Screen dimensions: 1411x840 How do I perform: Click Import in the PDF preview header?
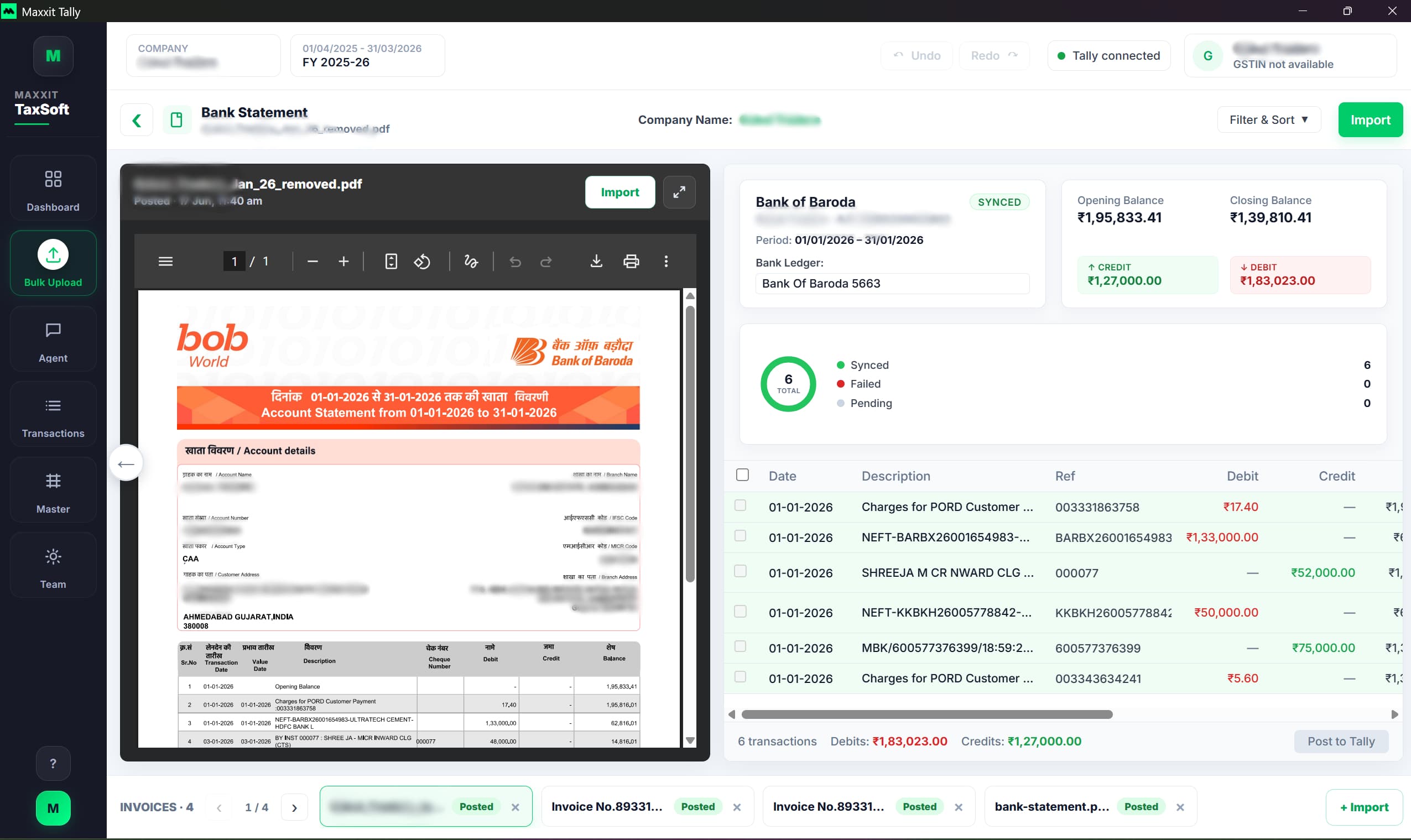(619, 192)
